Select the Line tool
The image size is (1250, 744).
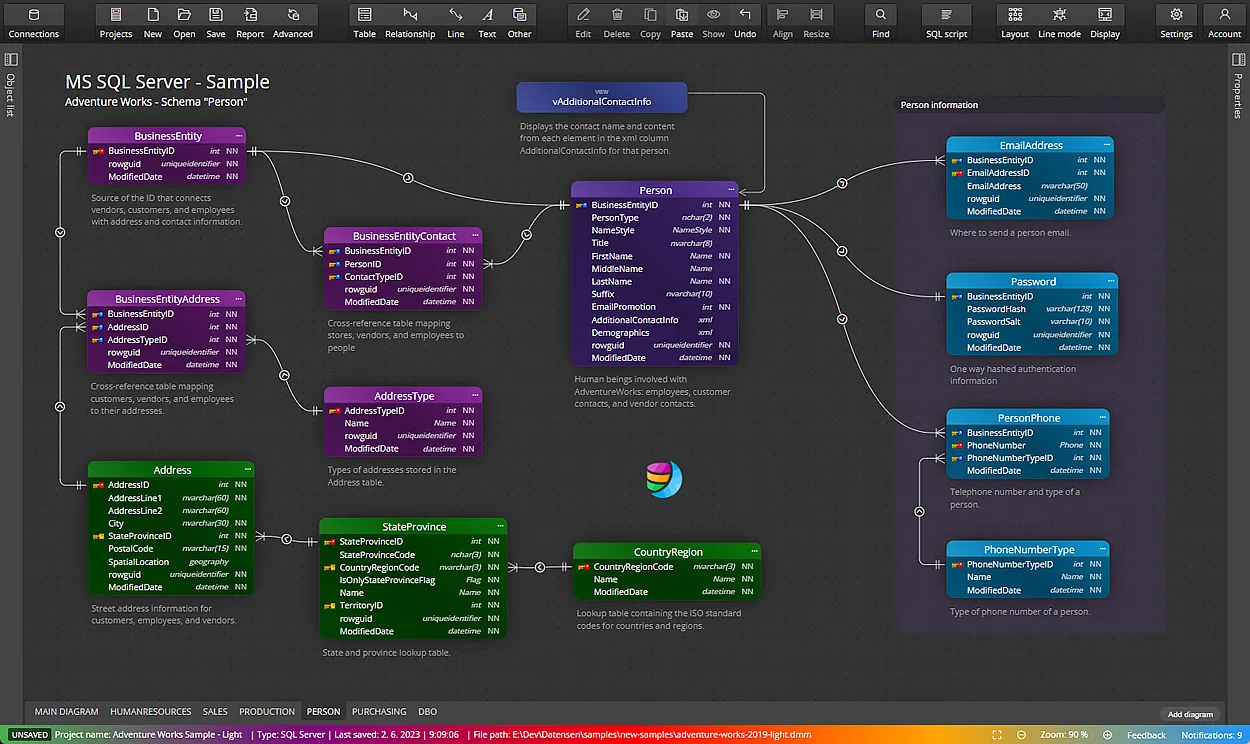point(456,23)
